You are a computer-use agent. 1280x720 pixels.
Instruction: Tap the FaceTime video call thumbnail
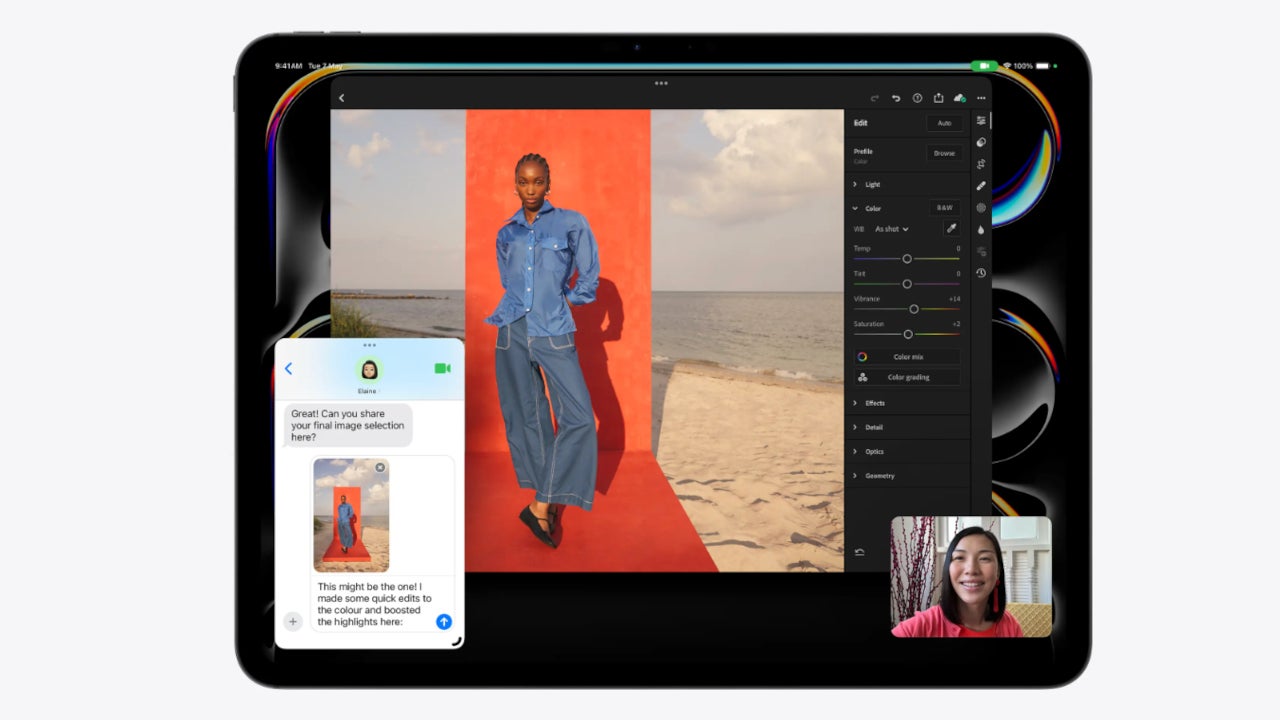(970, 576)
